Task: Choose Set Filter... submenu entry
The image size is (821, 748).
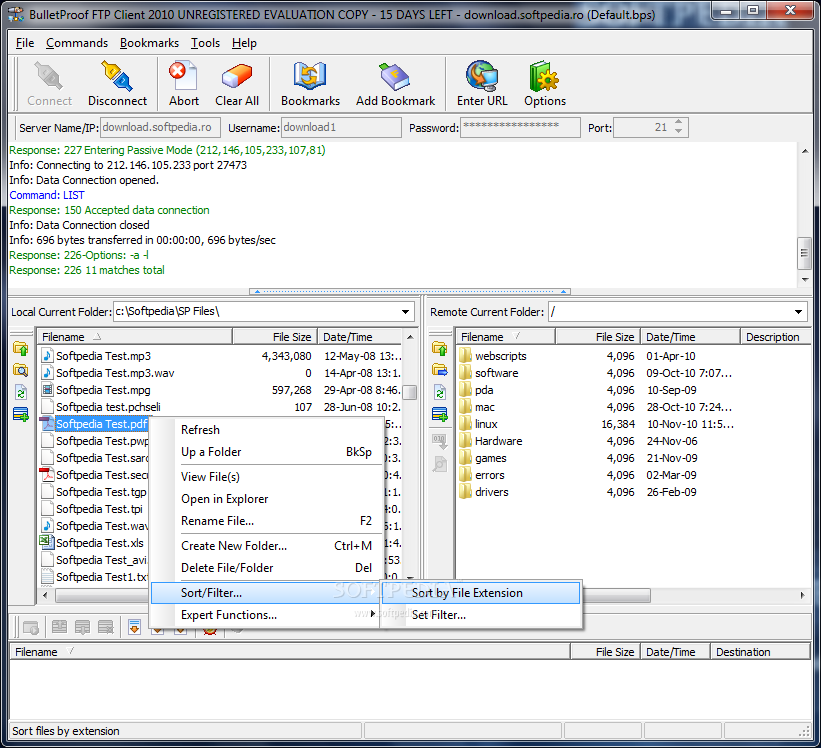Action: click(x=481, y=615)
